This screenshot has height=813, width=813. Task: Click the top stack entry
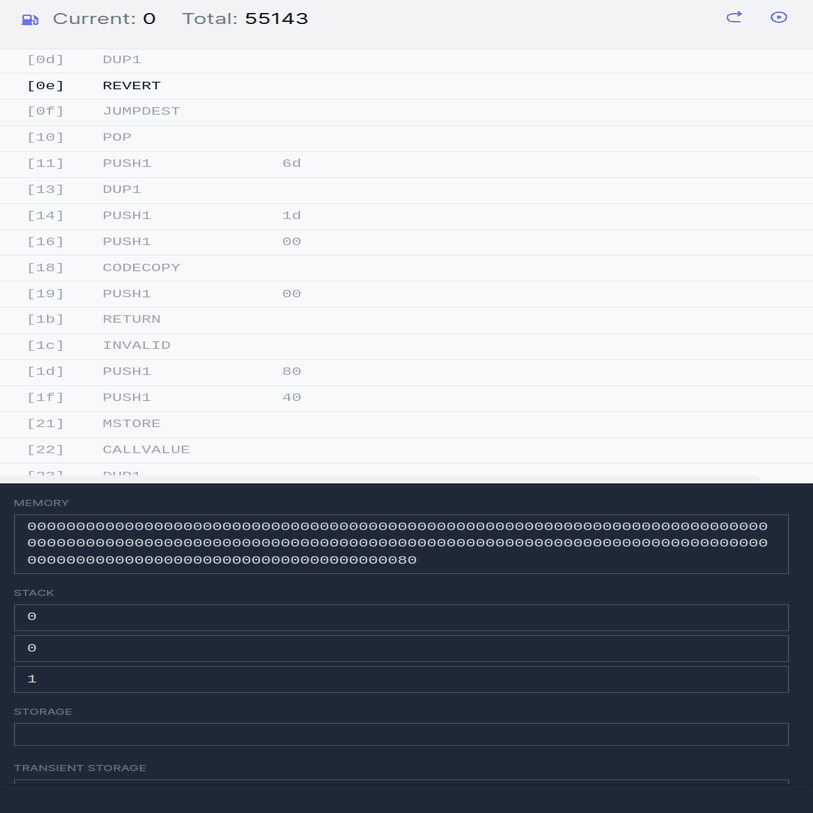pos(401,617)
